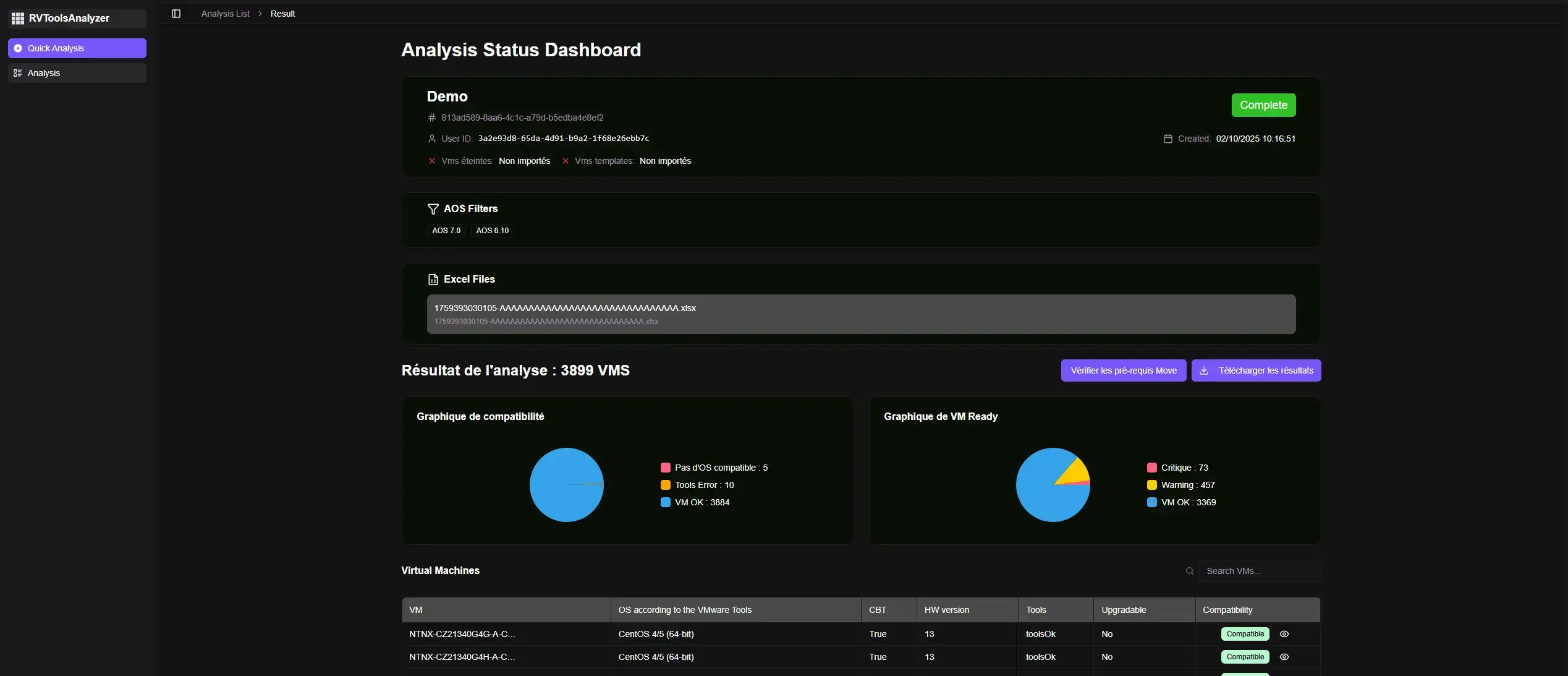The height and width of the screenshot is (676, 1568).
Task: Click the Excel Files document icon
Action: point(433,280)
